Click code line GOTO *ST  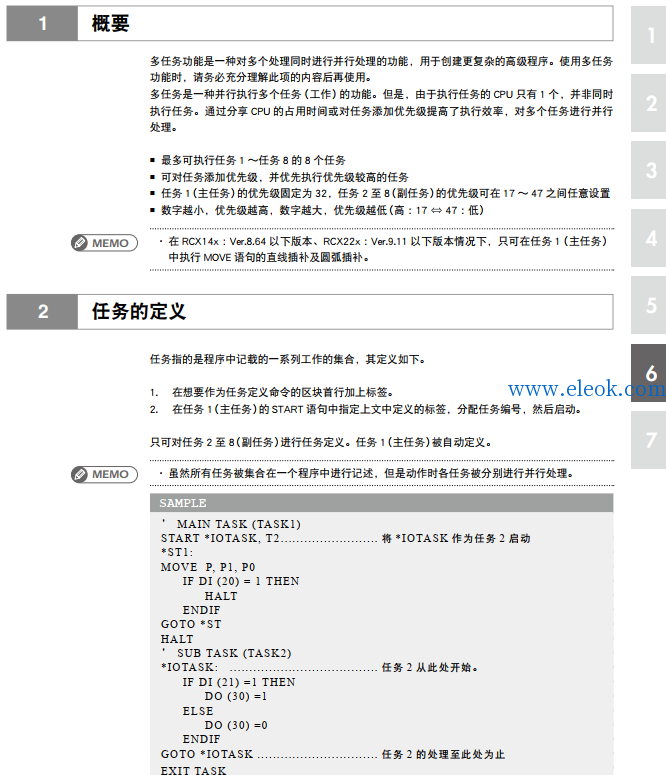click(x=191, y=624)
